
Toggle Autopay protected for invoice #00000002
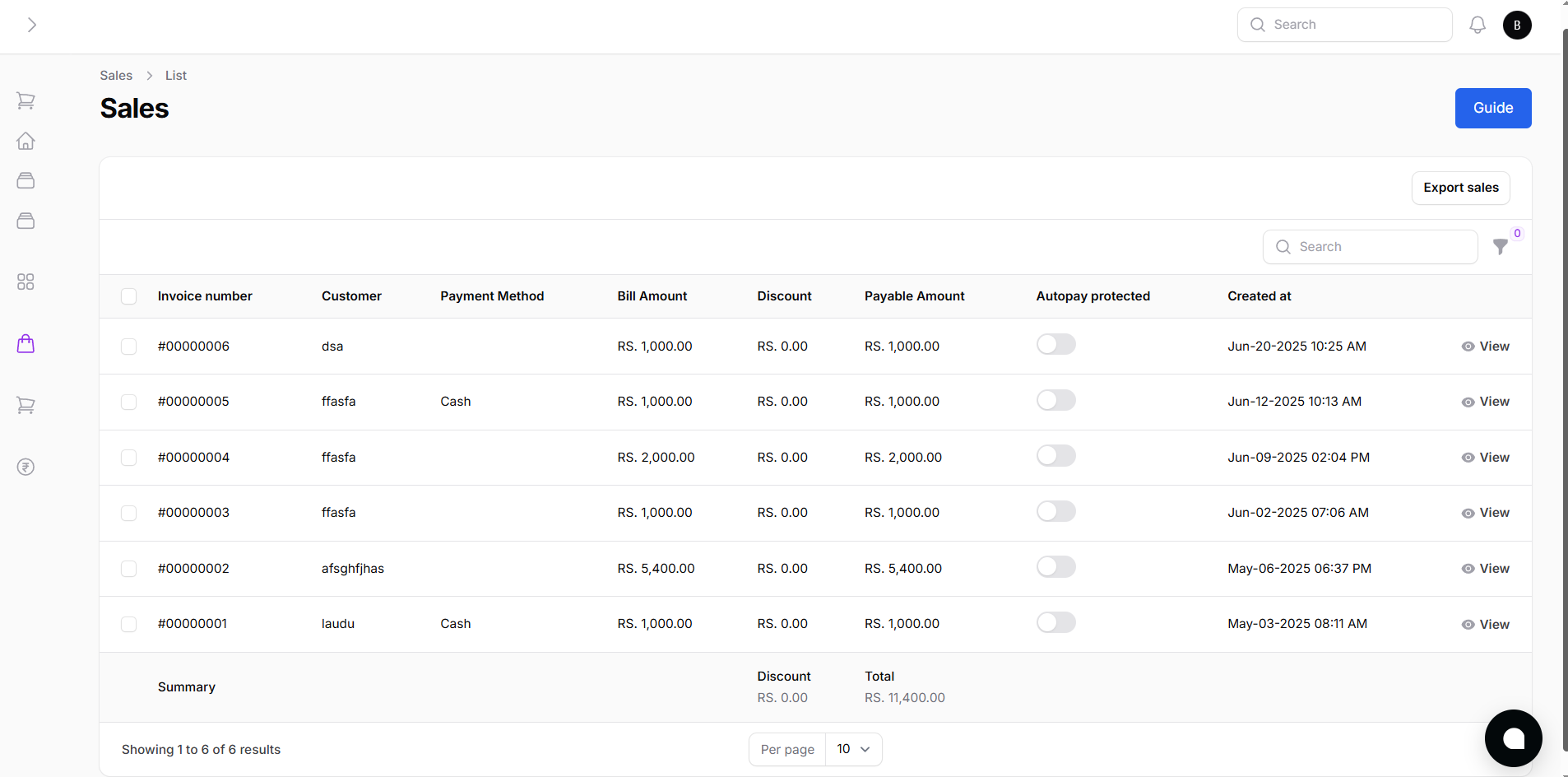pyautogui.click(x=1056, y=566)
